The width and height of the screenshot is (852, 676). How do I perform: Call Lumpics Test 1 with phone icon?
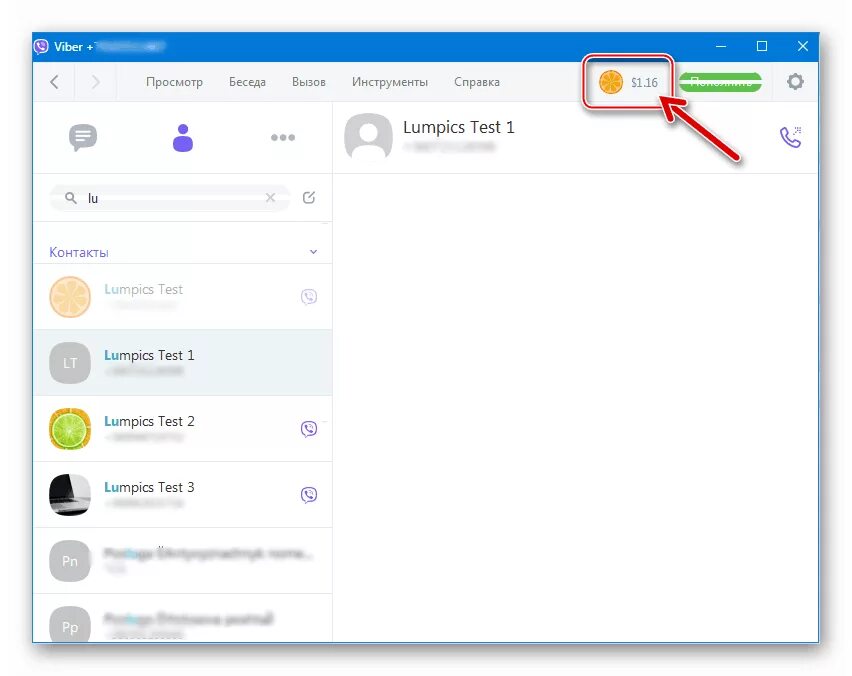pyautogui.click(x=791, y=137)
